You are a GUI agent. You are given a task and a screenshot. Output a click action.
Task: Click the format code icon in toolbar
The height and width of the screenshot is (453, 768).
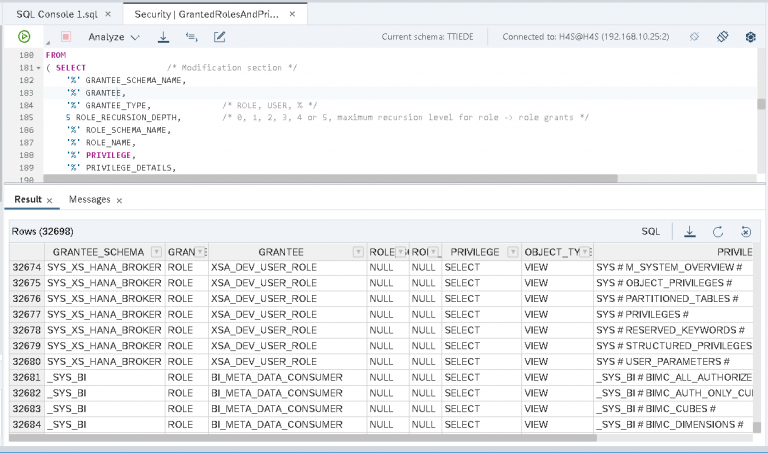pyautogui.click(x=191, y=36)
